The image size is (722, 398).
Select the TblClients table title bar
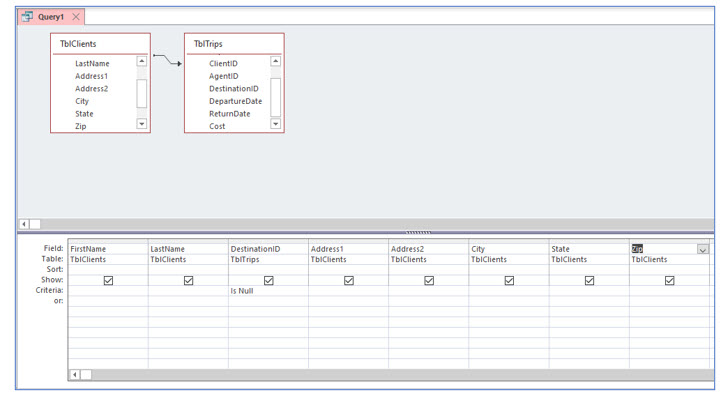(x=100, y=44)
